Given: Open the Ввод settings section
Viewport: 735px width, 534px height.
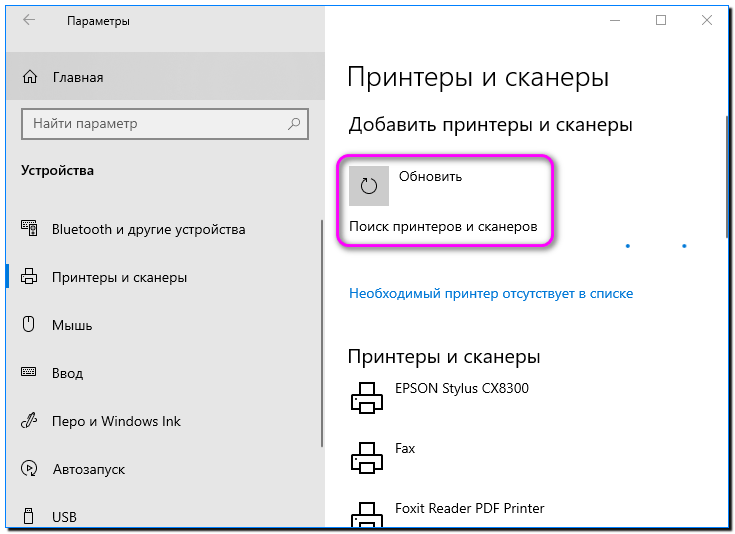Looking at the screenshot, I should [x=67, y=372].
